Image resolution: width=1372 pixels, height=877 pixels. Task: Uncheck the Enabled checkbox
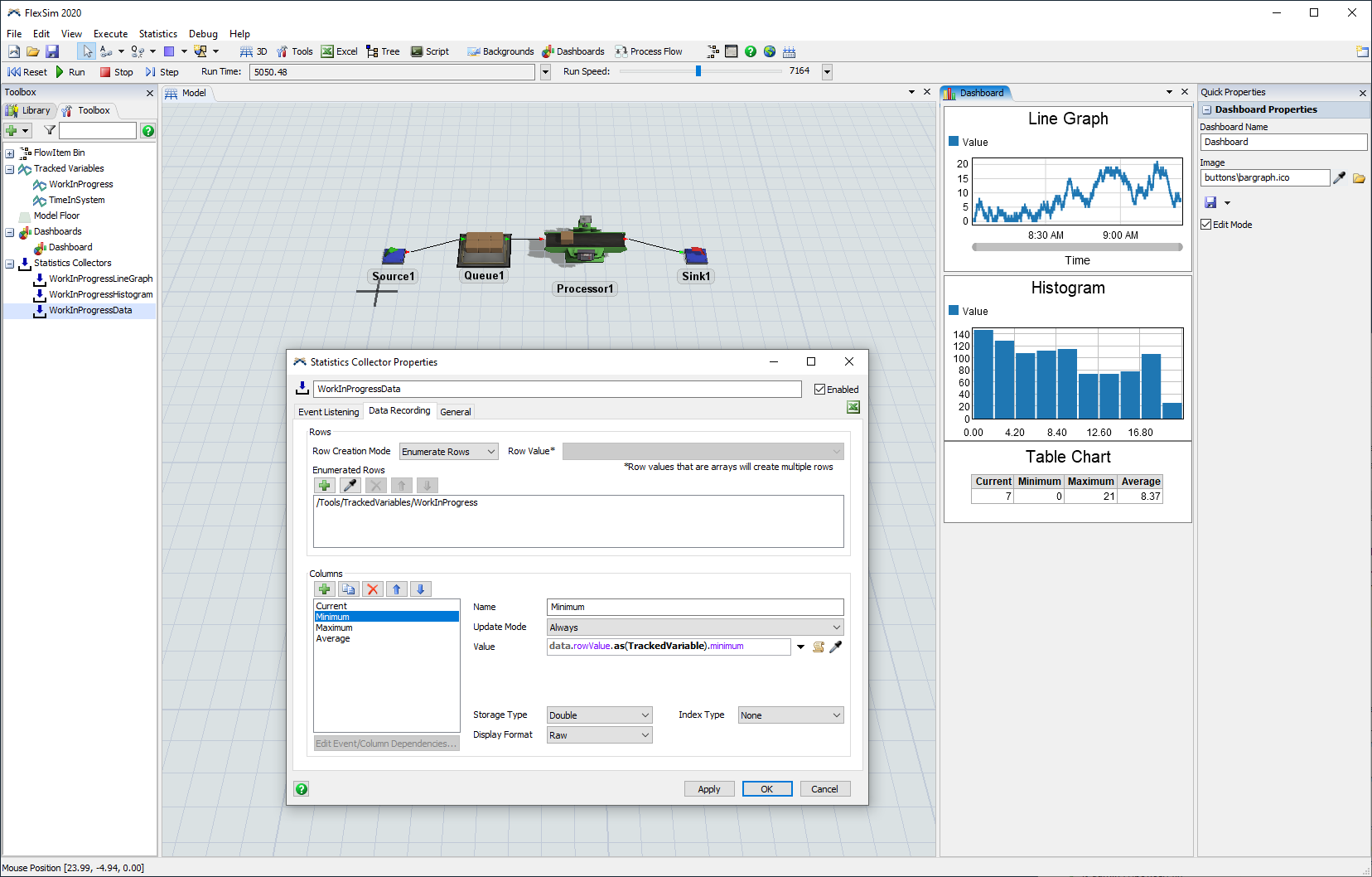tap(819, 390)
